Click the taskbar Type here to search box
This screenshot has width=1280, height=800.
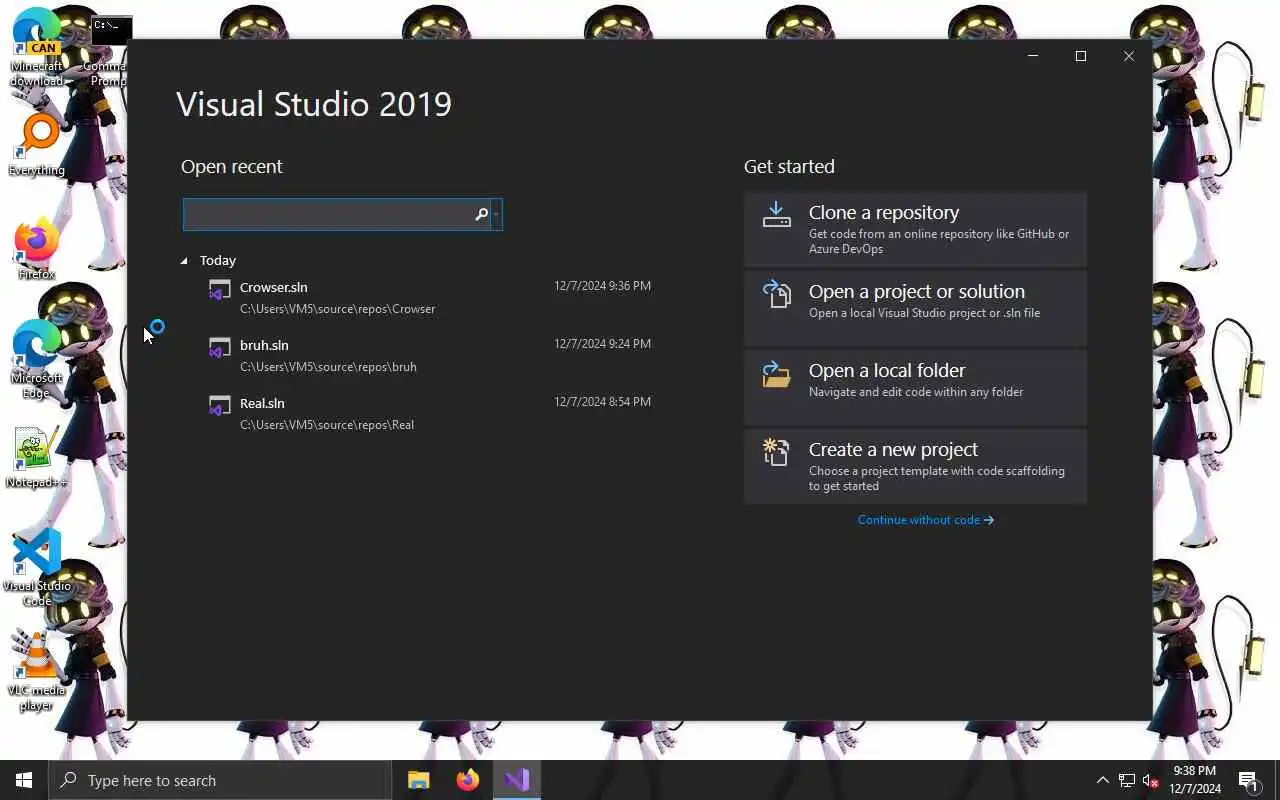coord(220,780)
